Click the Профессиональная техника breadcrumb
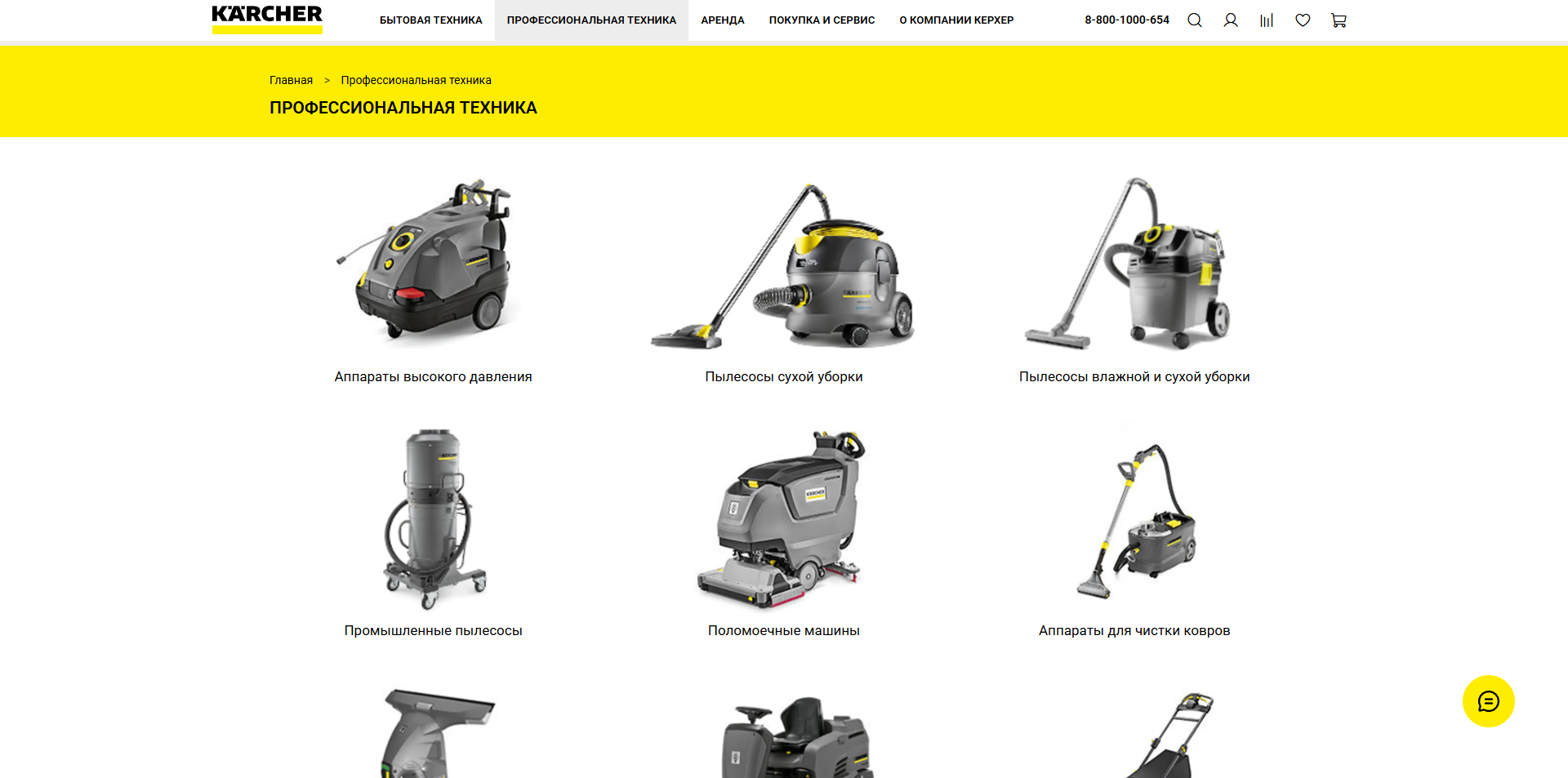Screen dimensions: 1568x778 point(415,79)
